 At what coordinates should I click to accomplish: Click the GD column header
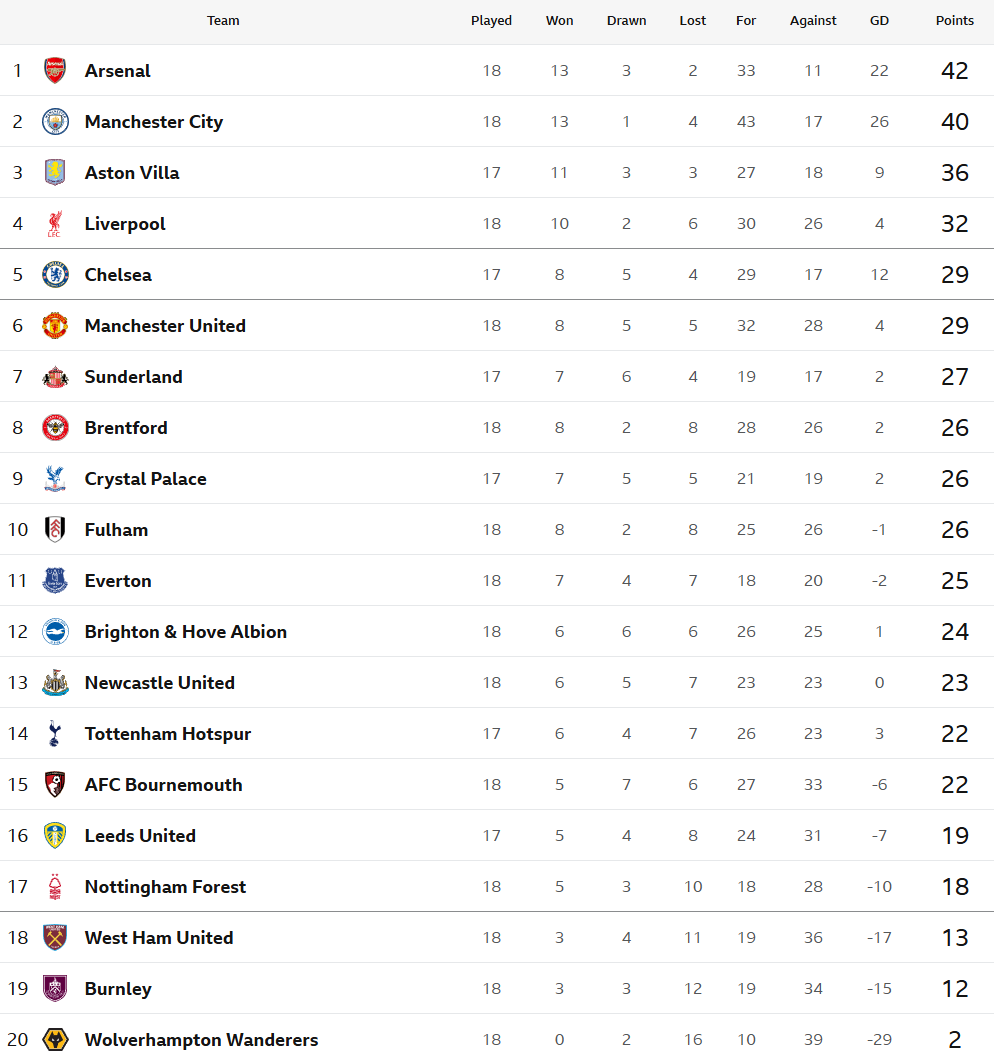(879, 21)
